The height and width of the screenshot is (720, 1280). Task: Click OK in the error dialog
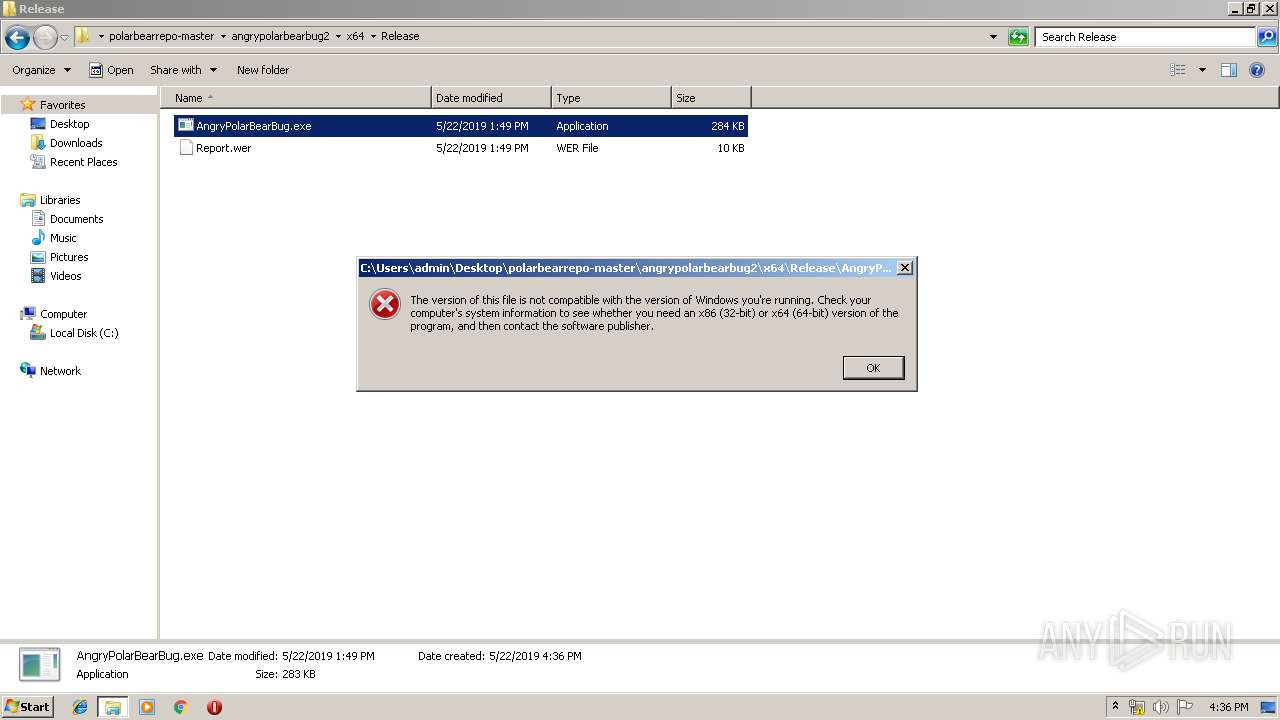pos(873,368)
